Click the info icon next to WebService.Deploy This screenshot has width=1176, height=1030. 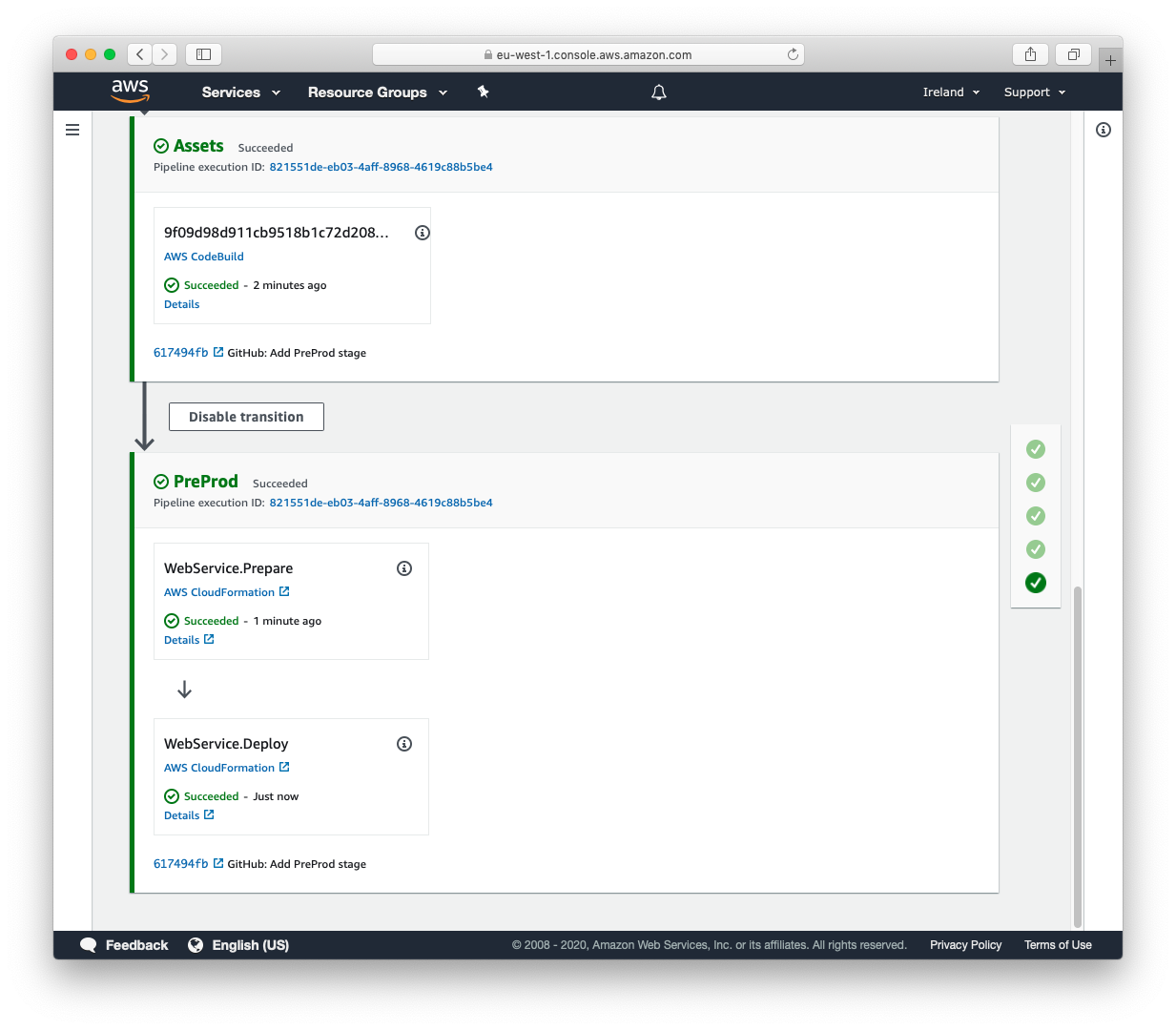point(403,743)
